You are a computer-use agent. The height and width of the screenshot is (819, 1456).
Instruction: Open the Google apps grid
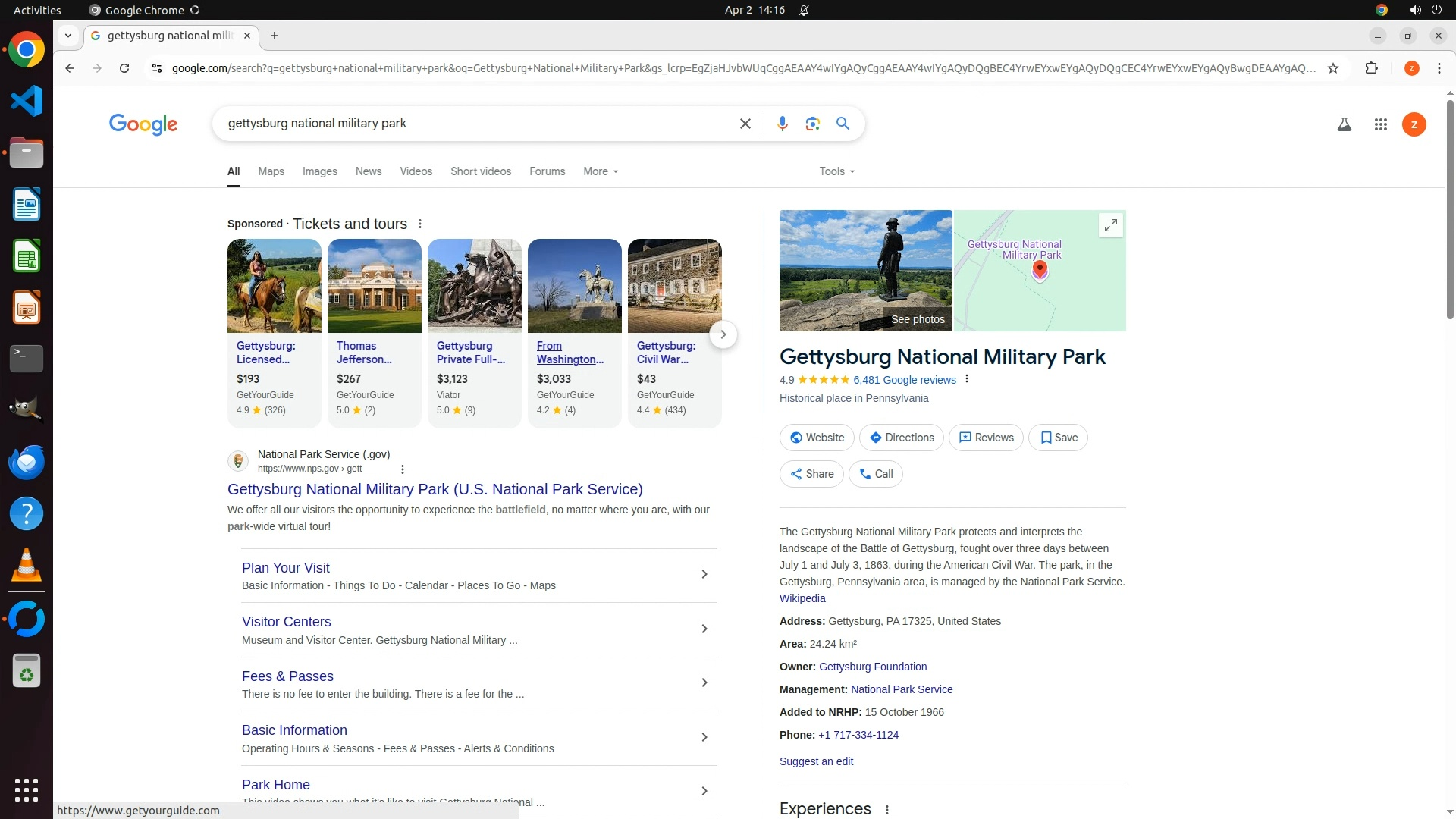pyautogui.click(x=1380, y=124)
